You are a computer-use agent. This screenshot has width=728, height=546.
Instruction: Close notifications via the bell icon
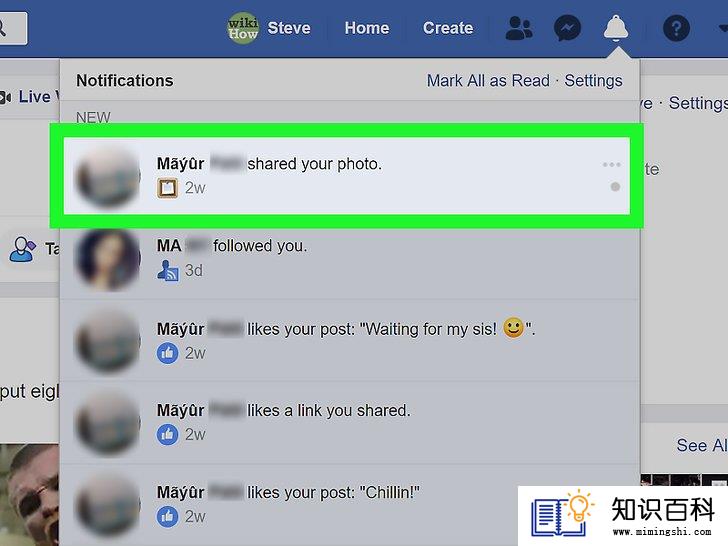616,28
